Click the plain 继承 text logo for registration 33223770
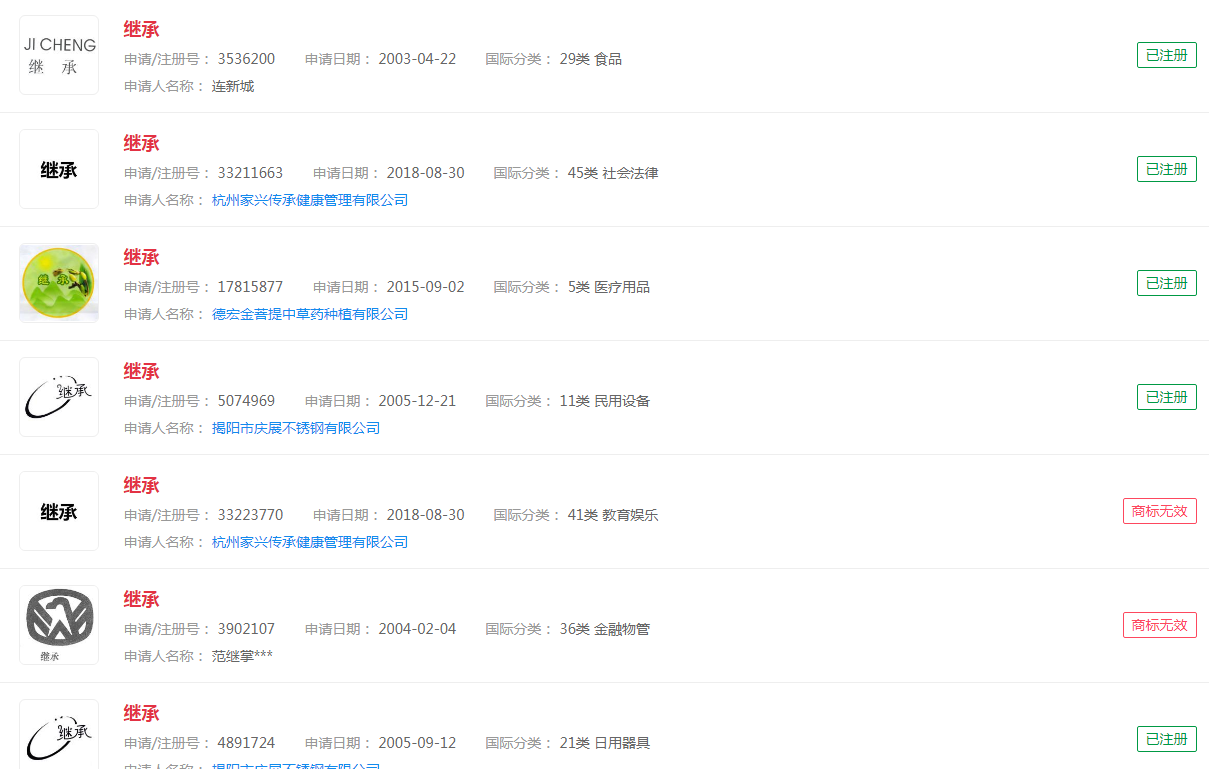Screen dimensions: 1209x769 coord(59,511)
